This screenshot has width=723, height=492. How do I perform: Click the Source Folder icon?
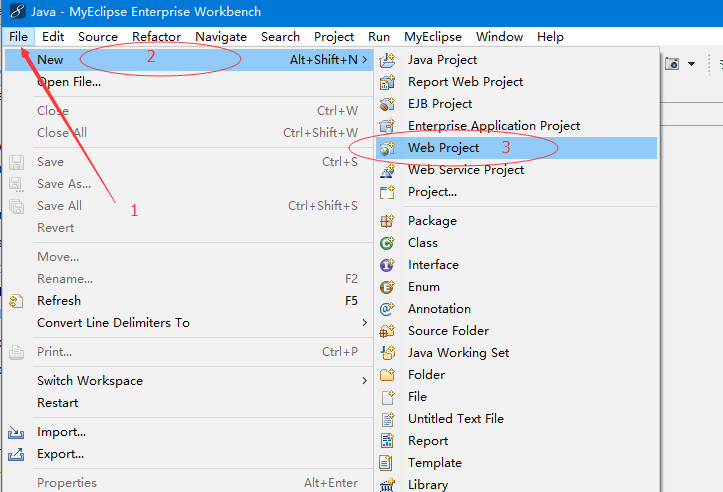point(387,331)
